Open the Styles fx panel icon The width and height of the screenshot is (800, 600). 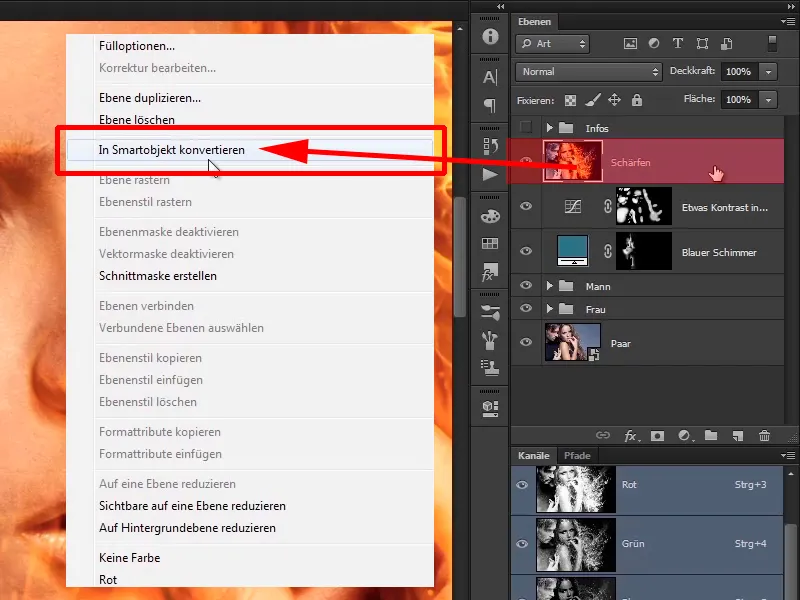pos(490,272)
